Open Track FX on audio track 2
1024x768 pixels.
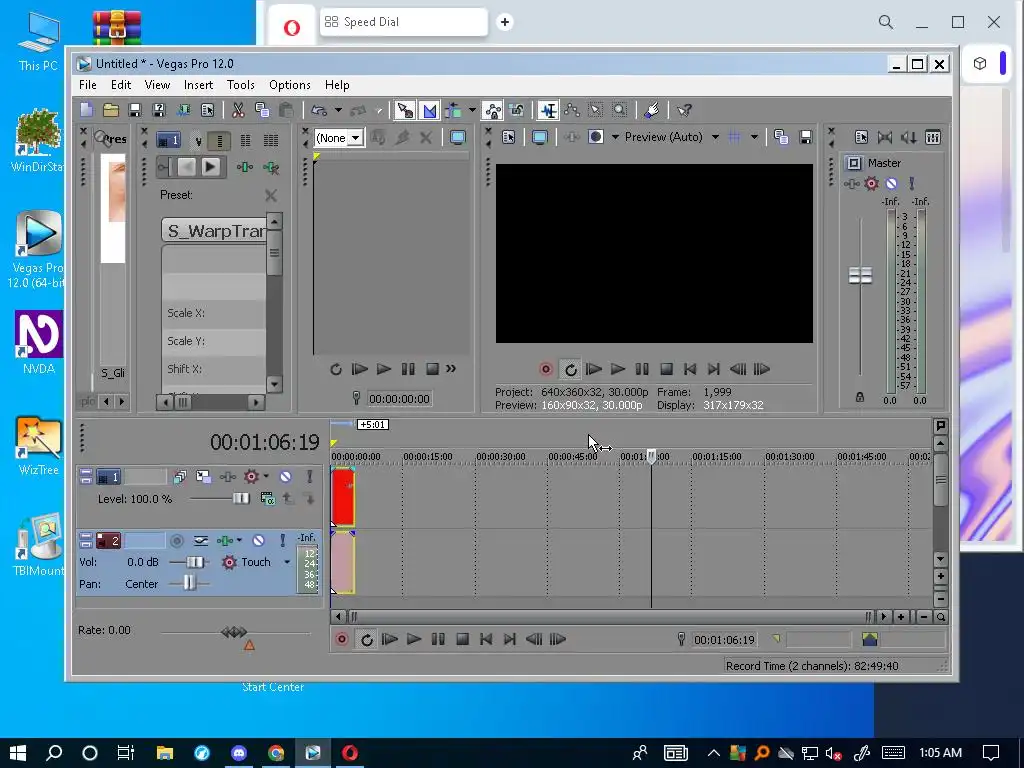point(225,541)
